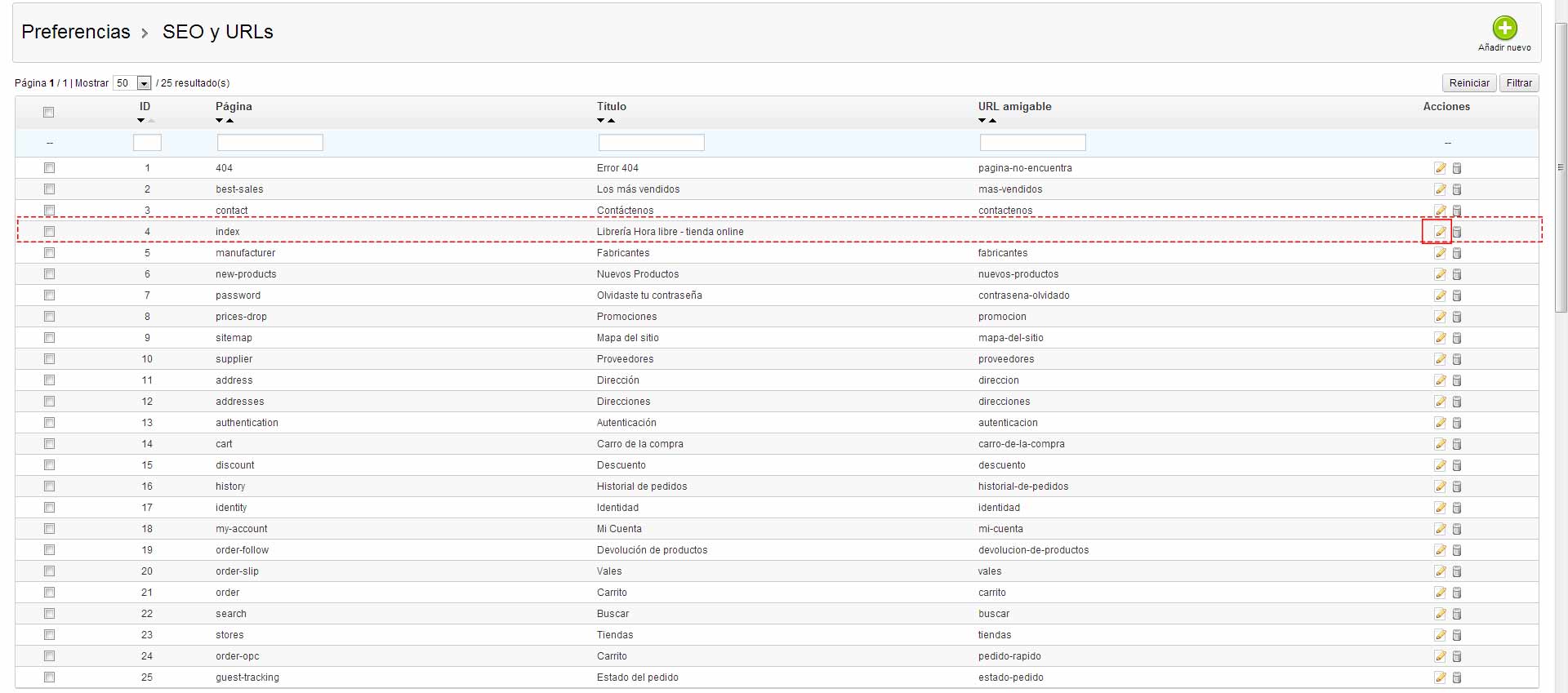Image resolution: width=1568 pixels, height=693 pixels.
Task: Open the Mostrar results-per-page dropdown
Action: pos(132,83)
